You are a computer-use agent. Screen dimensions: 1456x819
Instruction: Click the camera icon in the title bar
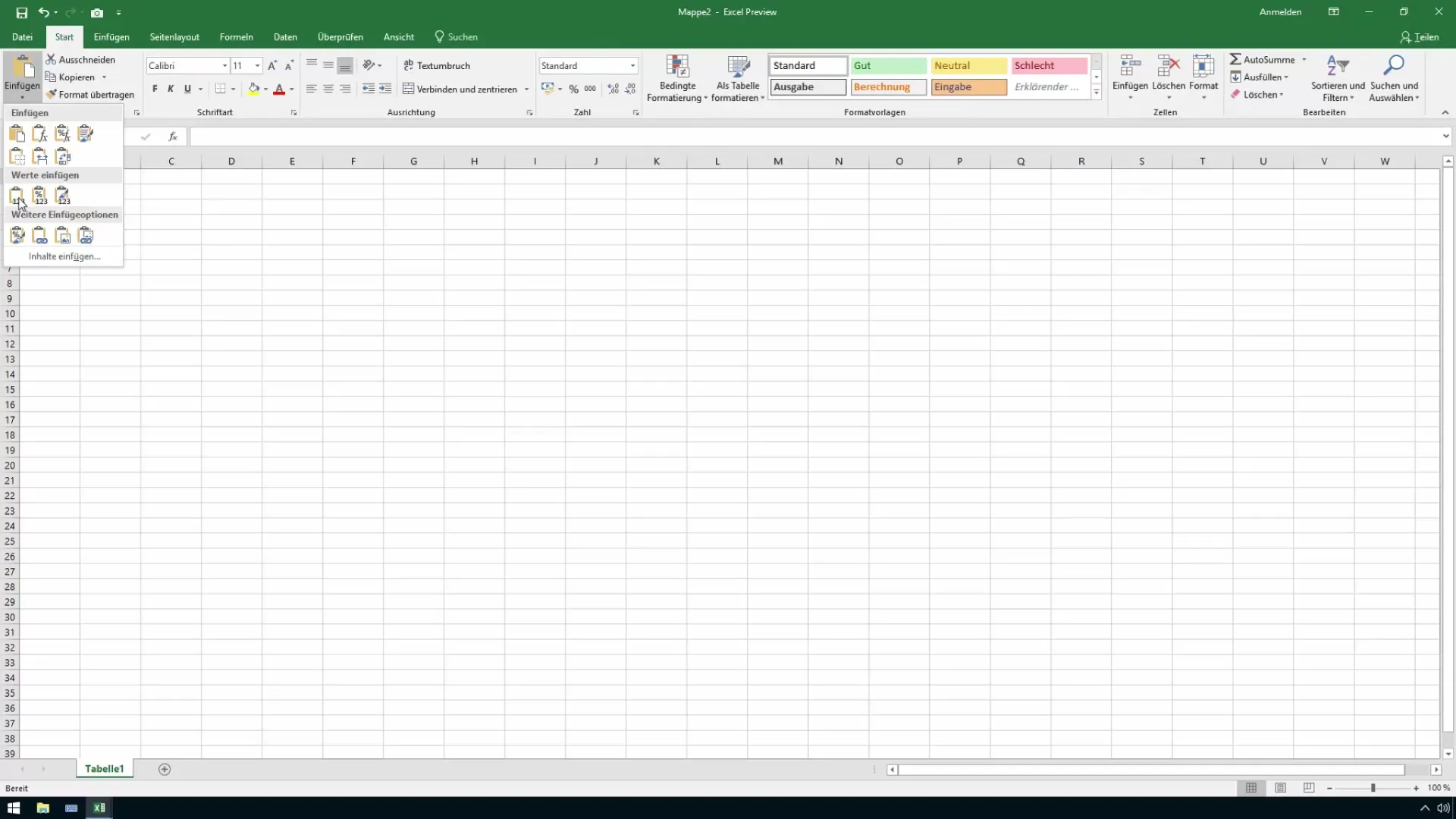[x=97, y=12]
